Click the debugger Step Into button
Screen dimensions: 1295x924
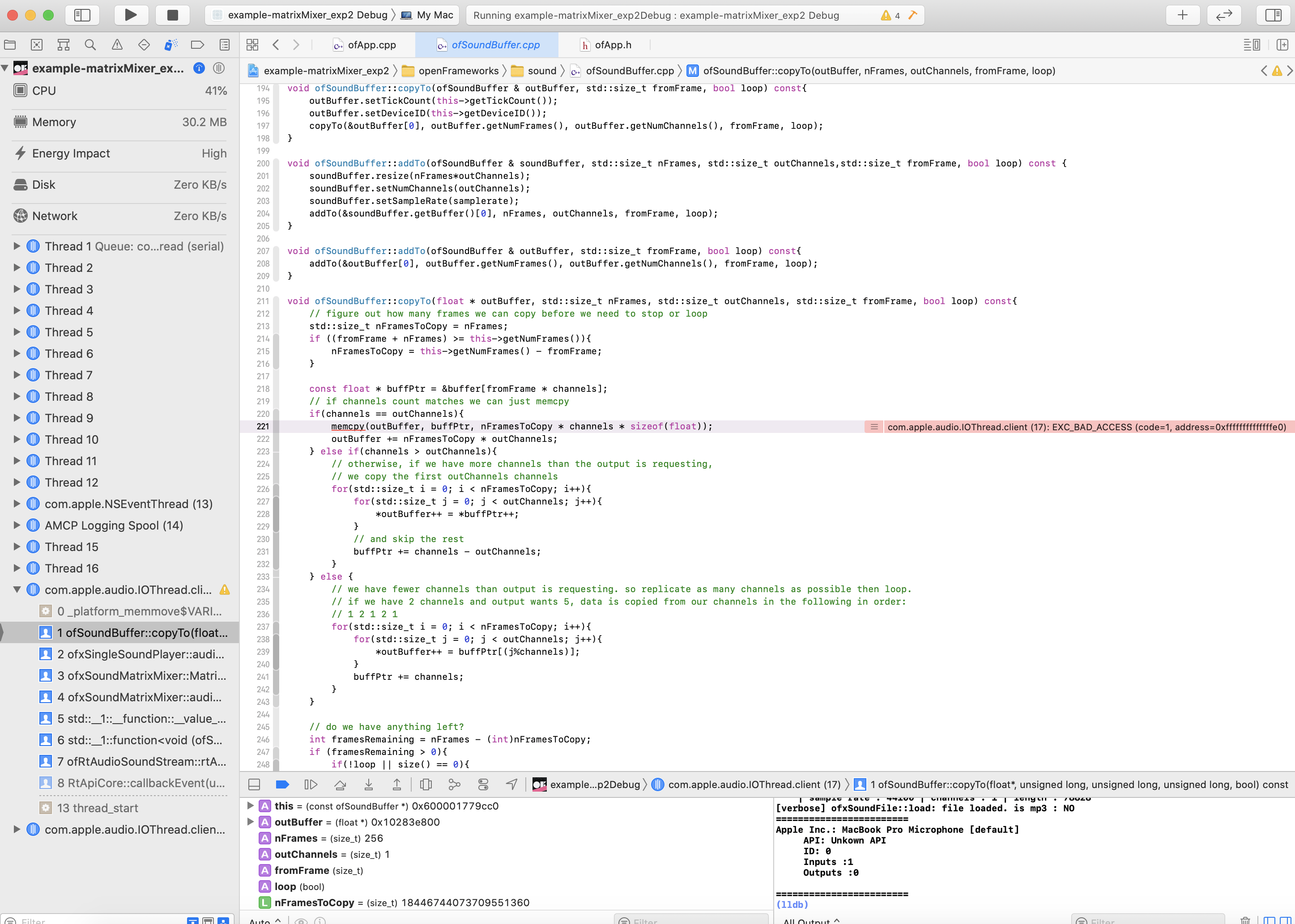368,784
